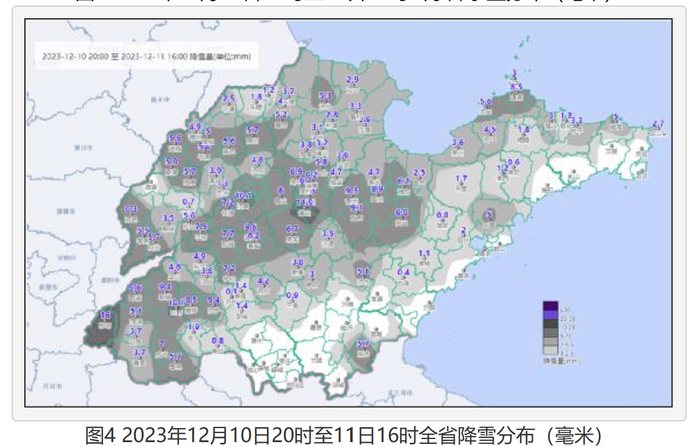Screen dimensions: 700x447
Task: Click the 濮阳市 label near the southwest border
Action: tap(110, 280)
